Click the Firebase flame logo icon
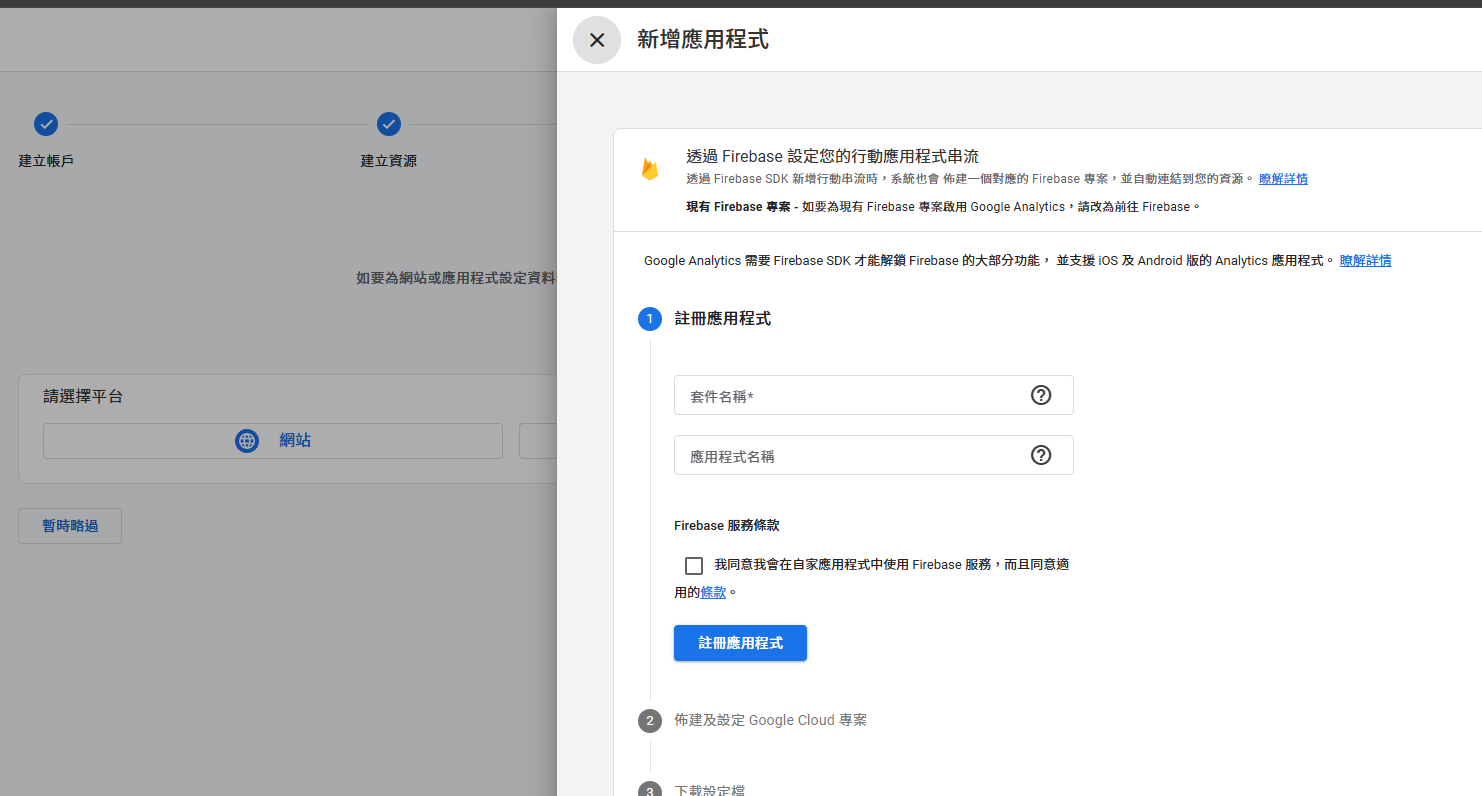The height and width of the screenshot is (796, 1482). tap(650, 169)
